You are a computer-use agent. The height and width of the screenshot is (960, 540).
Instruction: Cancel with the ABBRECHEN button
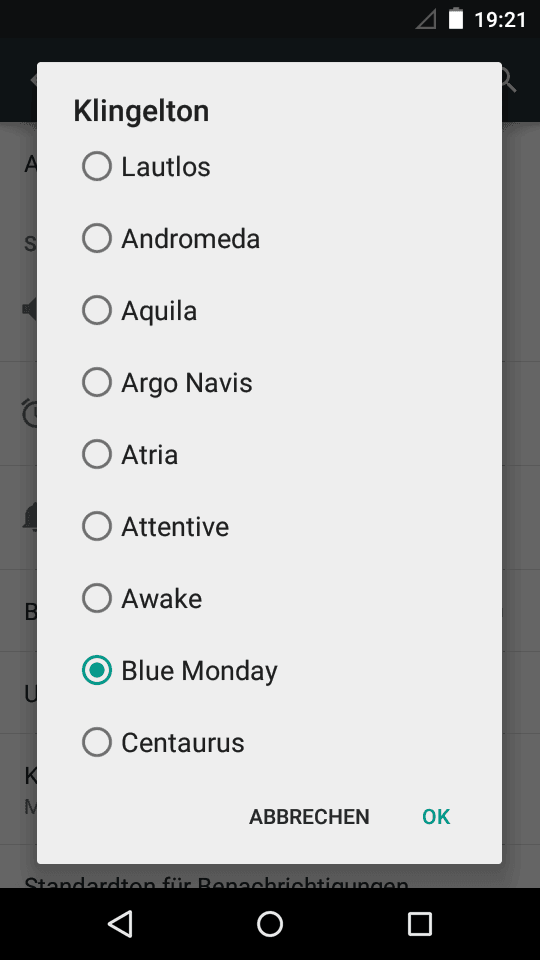tap(309, 817)
